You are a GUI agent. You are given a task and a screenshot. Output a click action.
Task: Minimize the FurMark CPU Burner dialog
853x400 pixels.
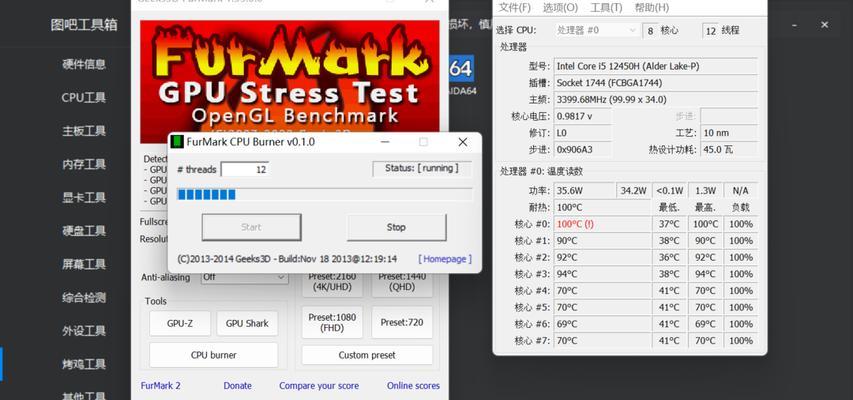tap(385, 142)
